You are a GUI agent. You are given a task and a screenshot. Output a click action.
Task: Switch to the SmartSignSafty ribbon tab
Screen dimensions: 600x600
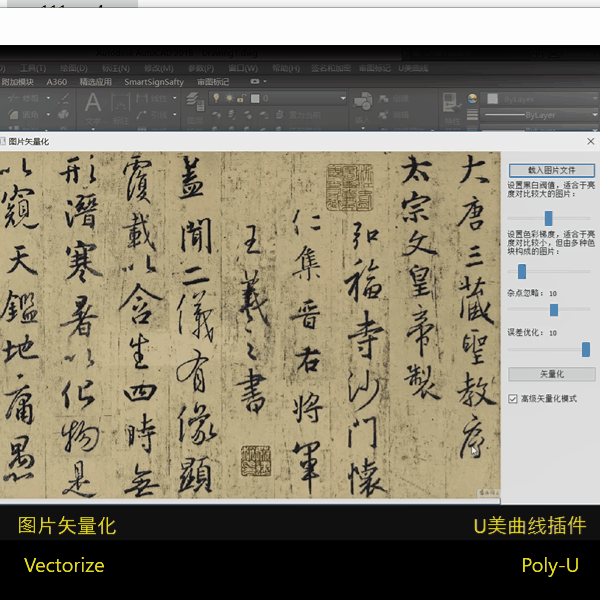pyautogui.click(x=154, y=82)
